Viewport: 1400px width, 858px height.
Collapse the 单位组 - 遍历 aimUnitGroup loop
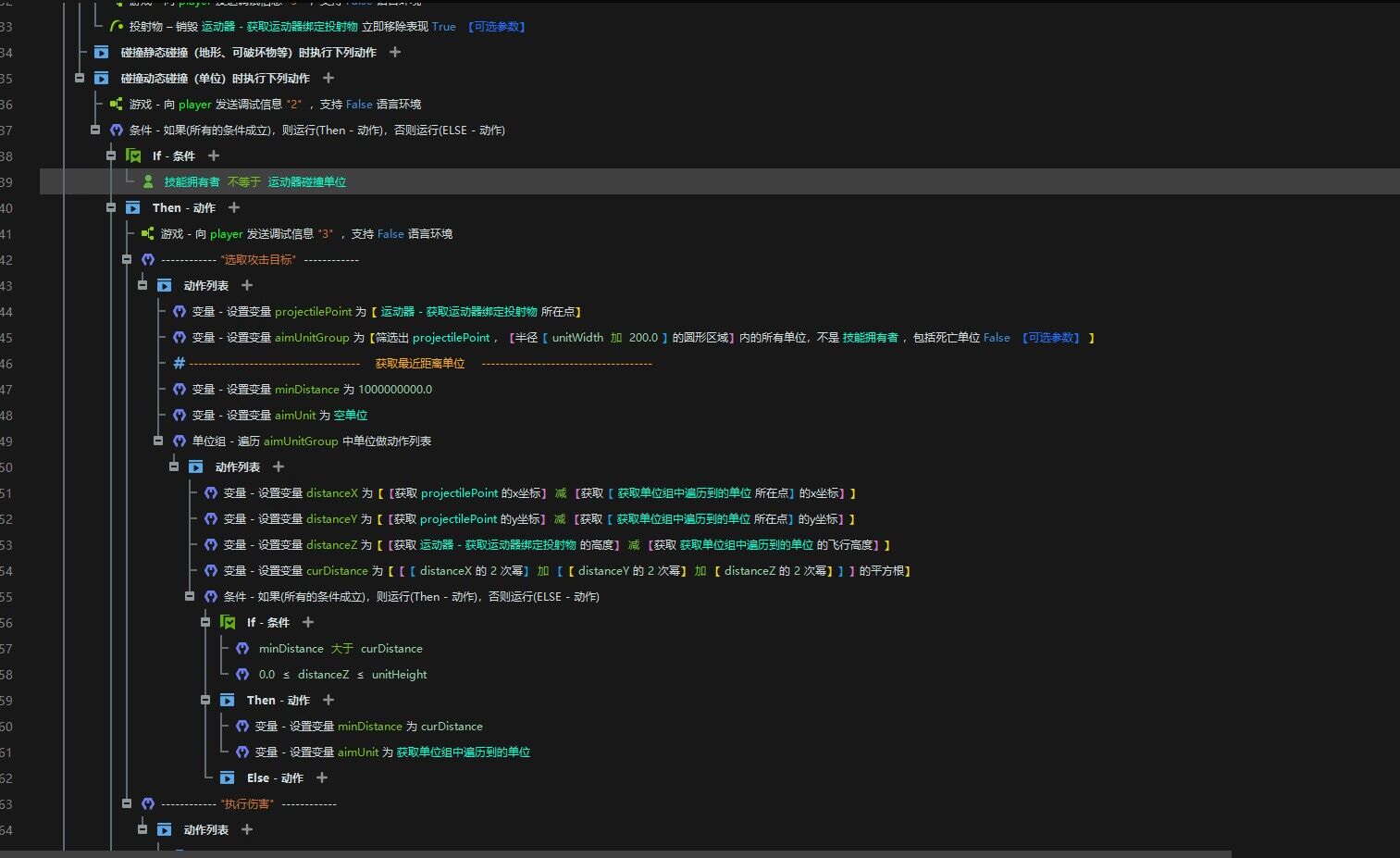pyautogui.click(x=158, y=441)
